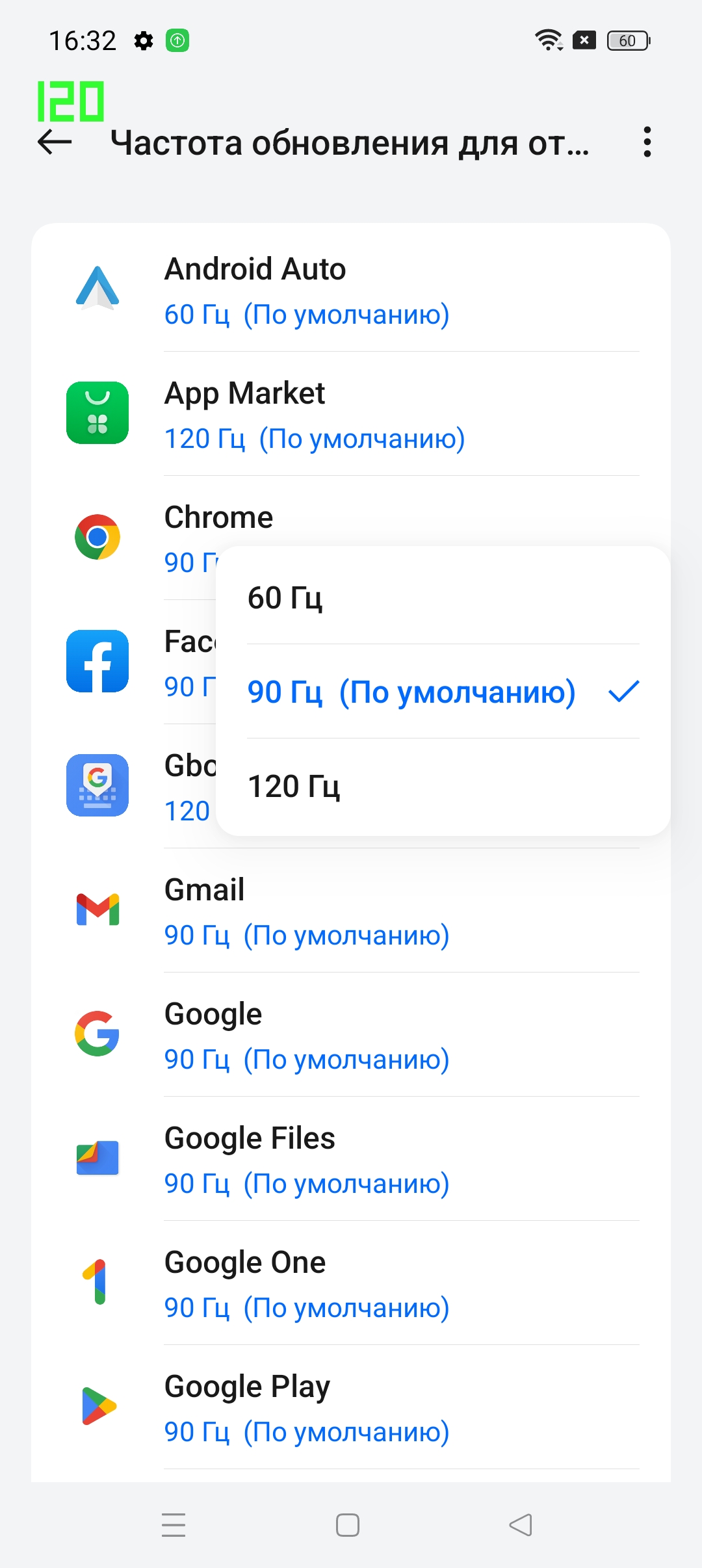Select 60 Гц in popup menu

[442, 597]
